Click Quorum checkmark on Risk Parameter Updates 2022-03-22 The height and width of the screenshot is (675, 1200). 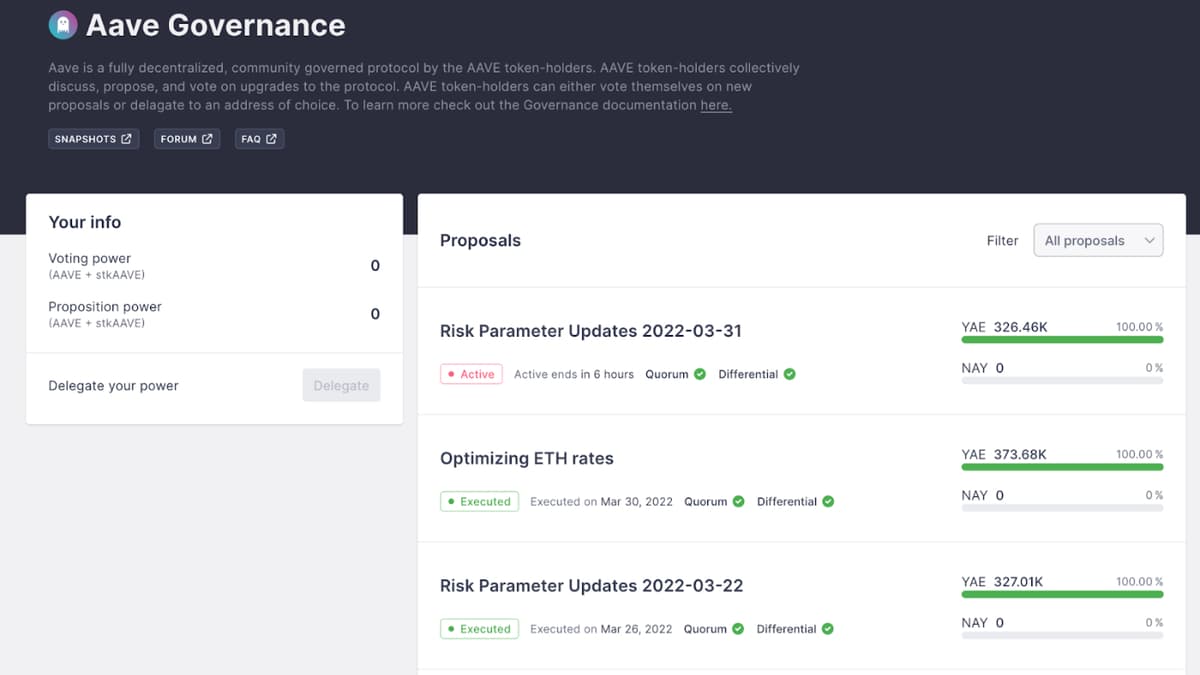point(738,629)
